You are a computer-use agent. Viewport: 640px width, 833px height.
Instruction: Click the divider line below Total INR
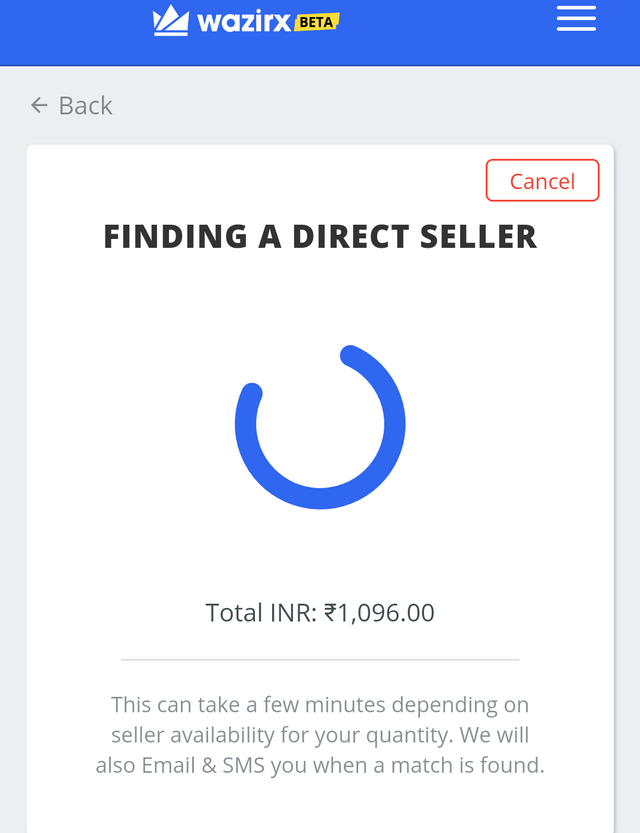point(320,659)
